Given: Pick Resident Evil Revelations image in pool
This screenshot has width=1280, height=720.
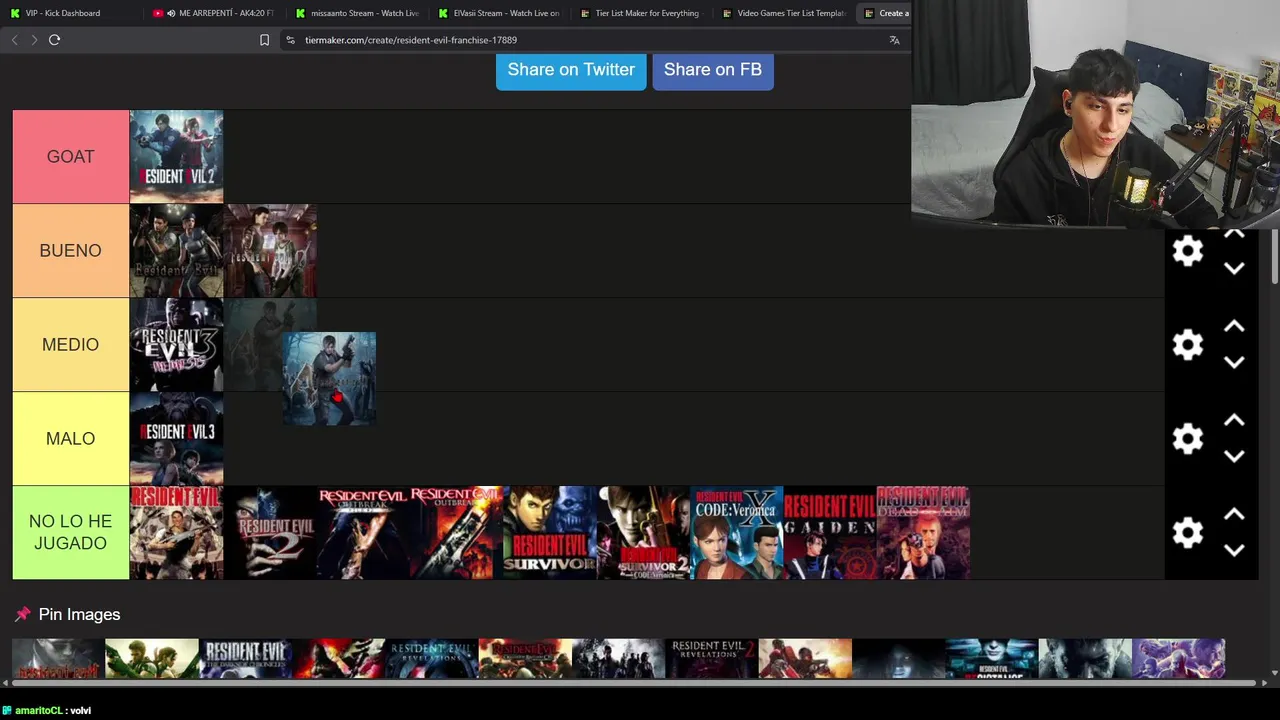Looking at the screenshot, I should 432,659.
